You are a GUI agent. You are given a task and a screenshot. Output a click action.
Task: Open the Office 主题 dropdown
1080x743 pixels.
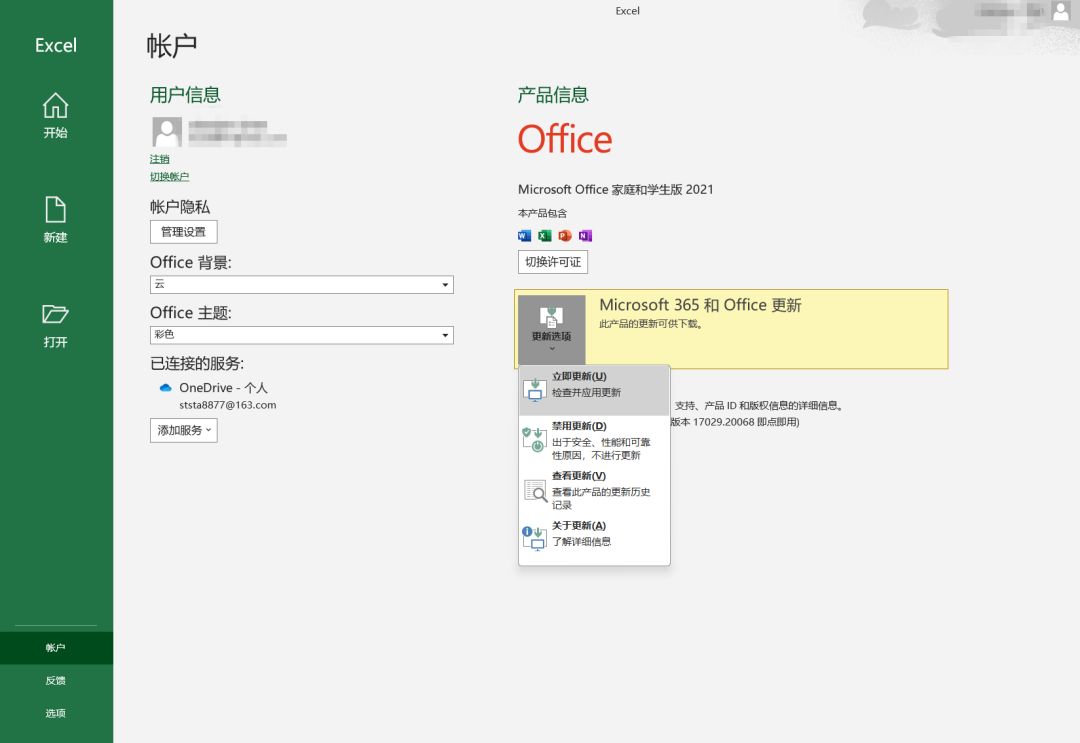(302, 335)
